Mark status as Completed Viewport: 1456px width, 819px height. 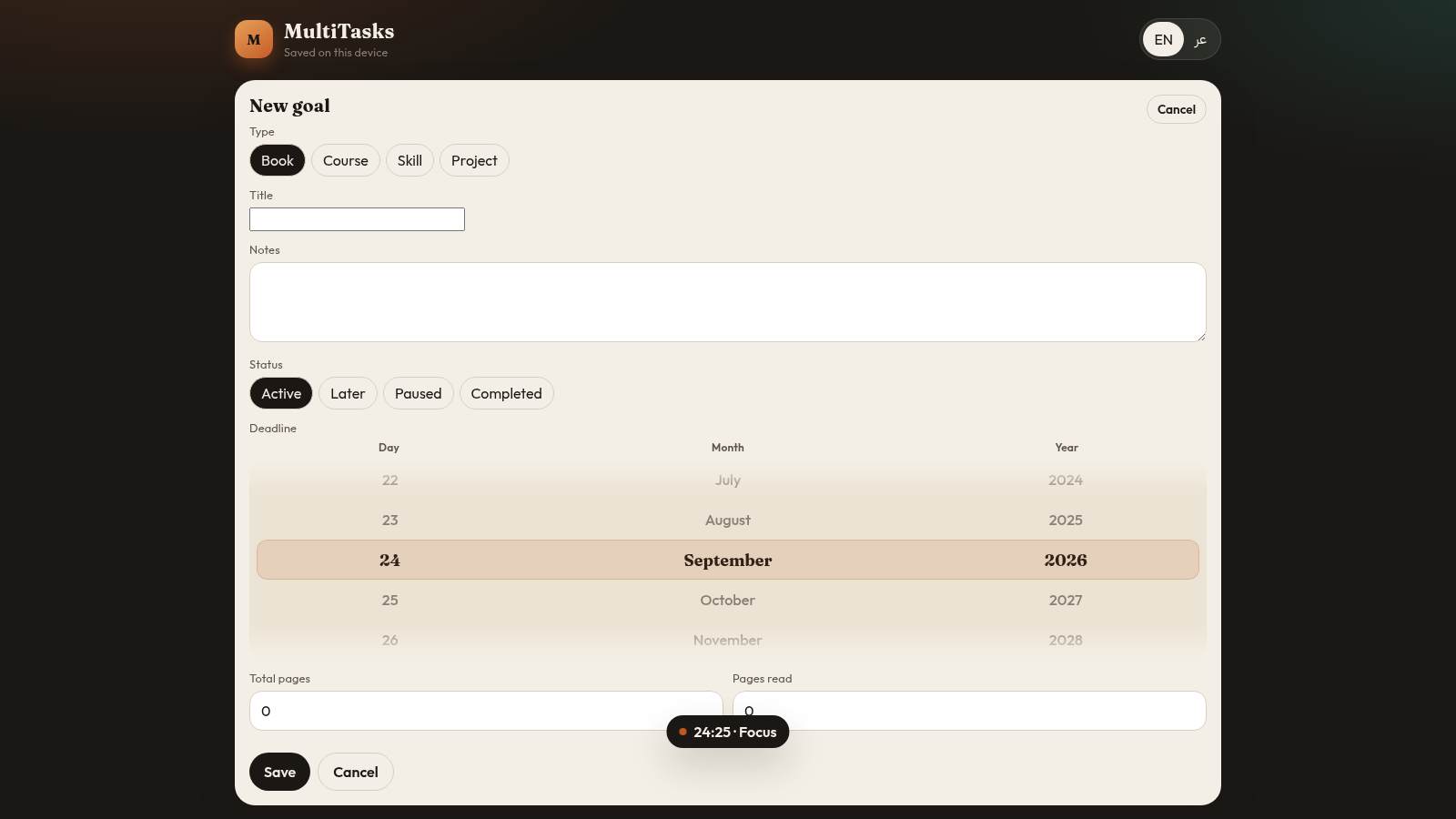[x=506, y=393]
